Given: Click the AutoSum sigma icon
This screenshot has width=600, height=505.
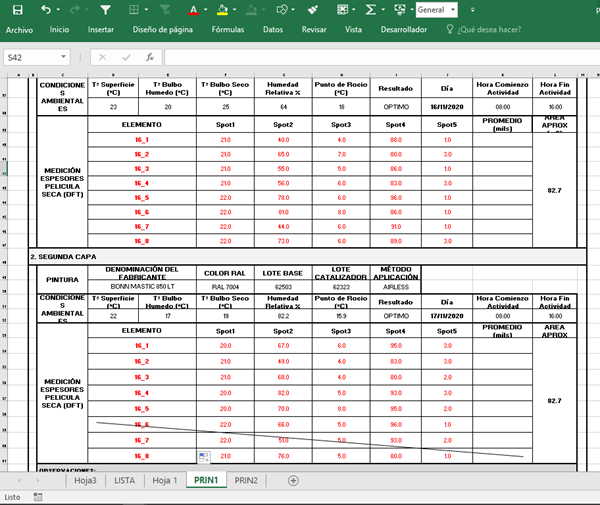Looking at the screenshot, I should click(x=370, y=9).
